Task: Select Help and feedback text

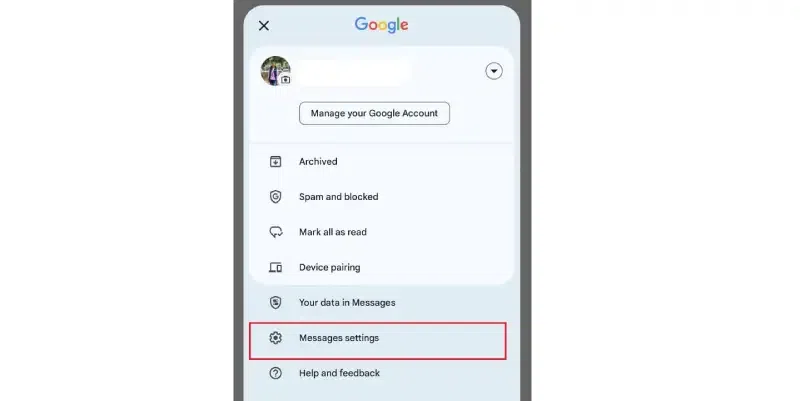Action: [339, 373]
